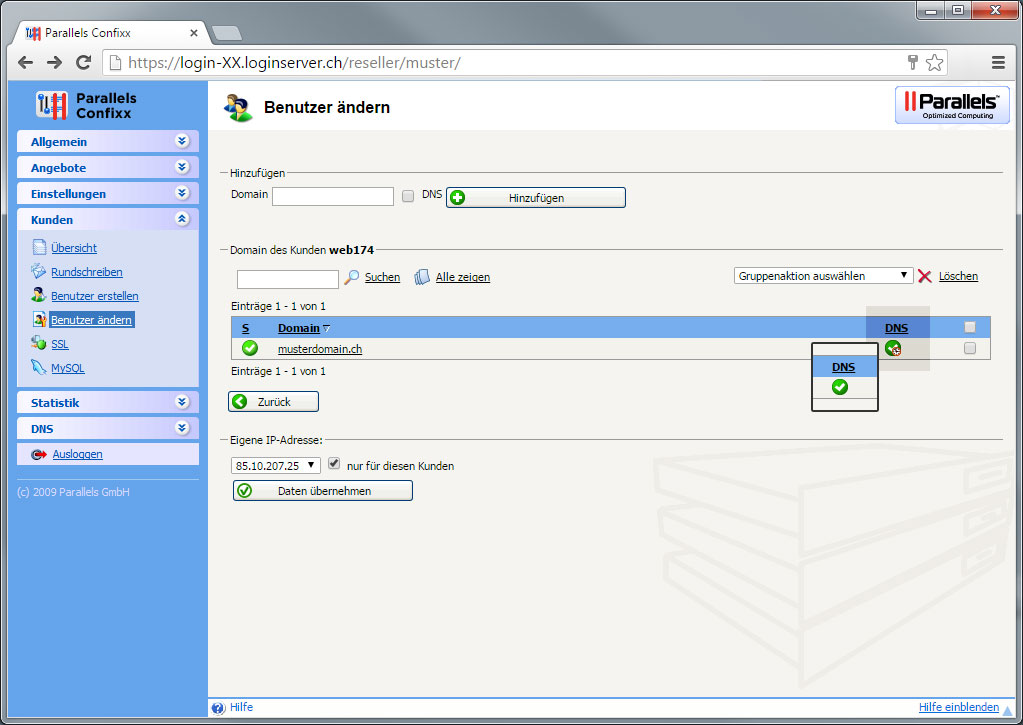1023x725 pixels.
Task: Open the Benutzer erstellen link
Action: [95, 296]
